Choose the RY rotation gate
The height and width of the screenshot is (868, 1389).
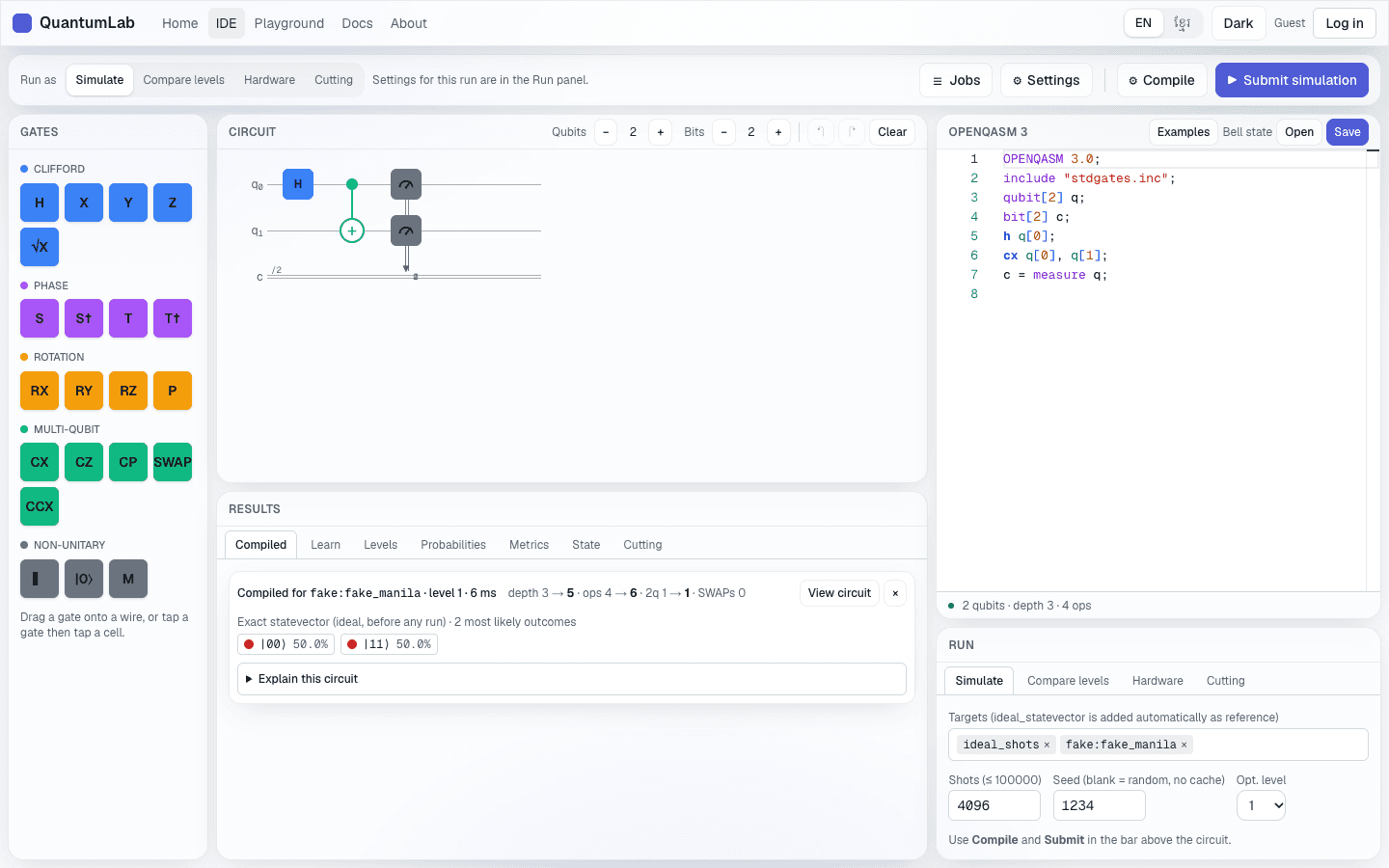84,391
